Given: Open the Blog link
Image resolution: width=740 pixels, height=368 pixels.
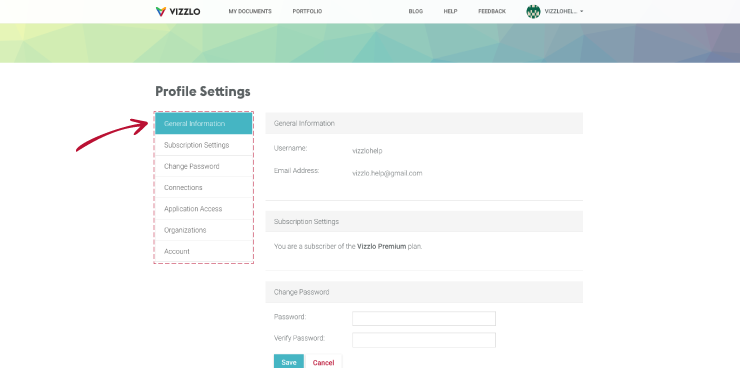Looking at the screenshot, I should click(416, 11).
